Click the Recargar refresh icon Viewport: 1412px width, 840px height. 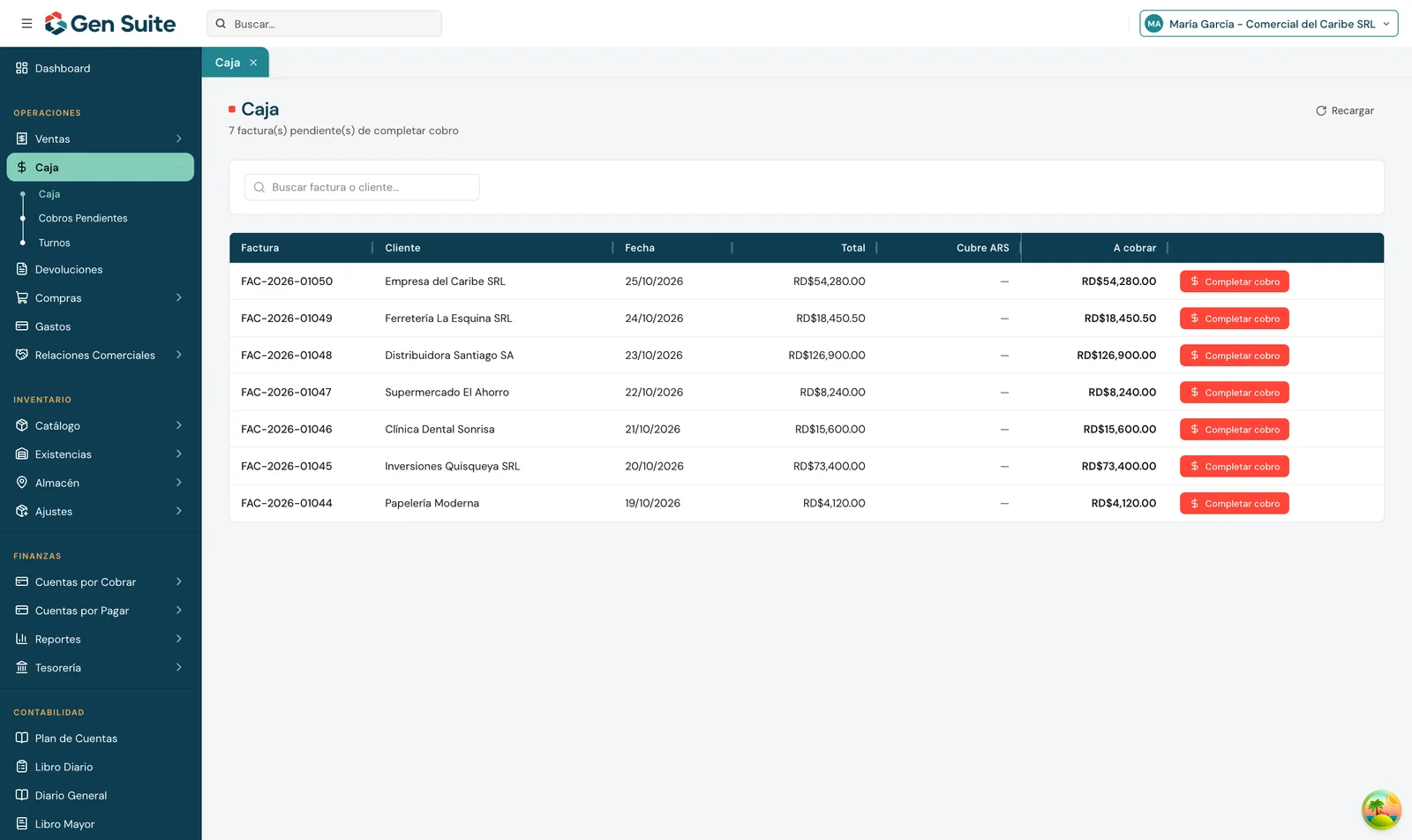click(1321, 111)
